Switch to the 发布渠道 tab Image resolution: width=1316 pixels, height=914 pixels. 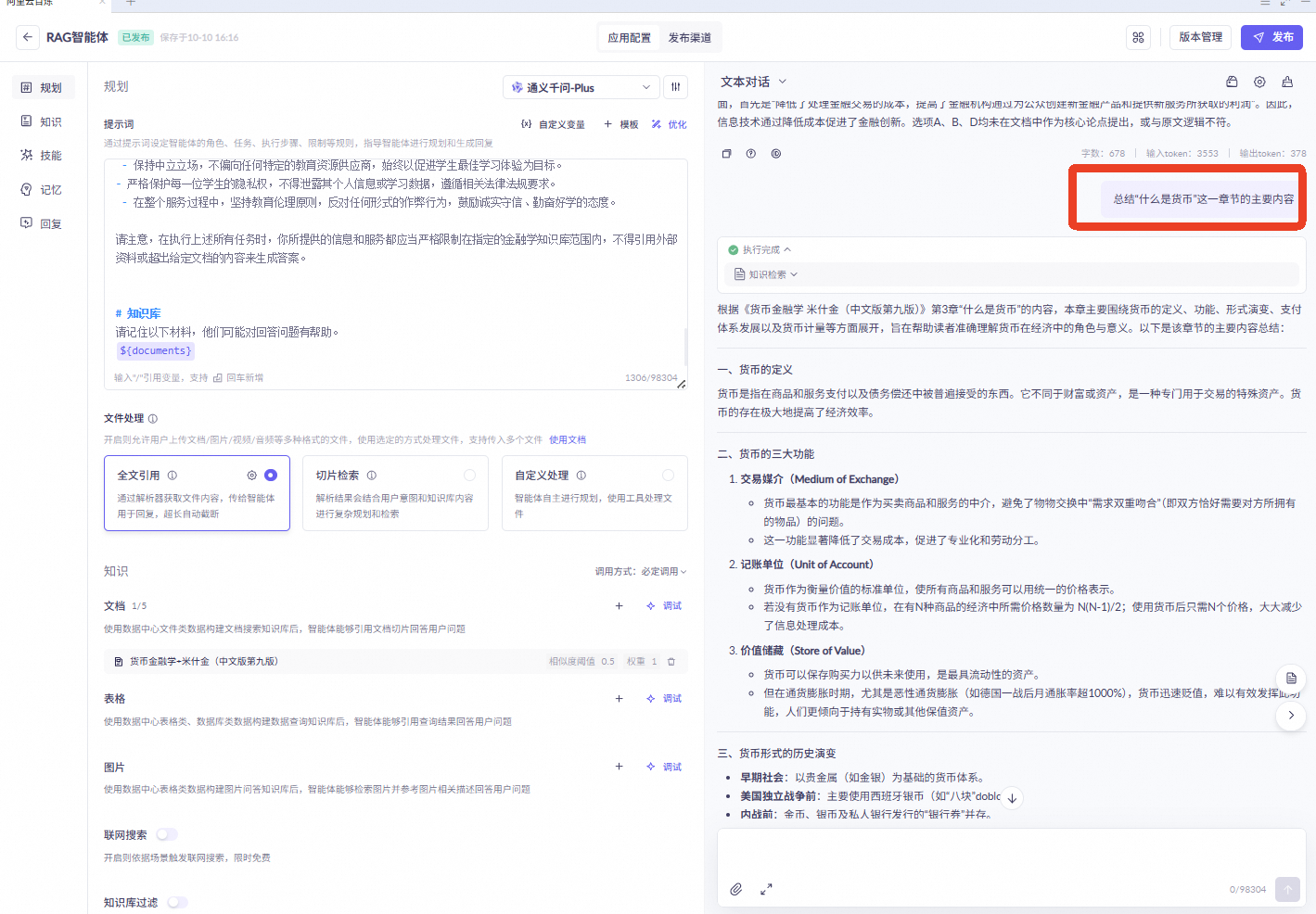[x=689, y=38]
